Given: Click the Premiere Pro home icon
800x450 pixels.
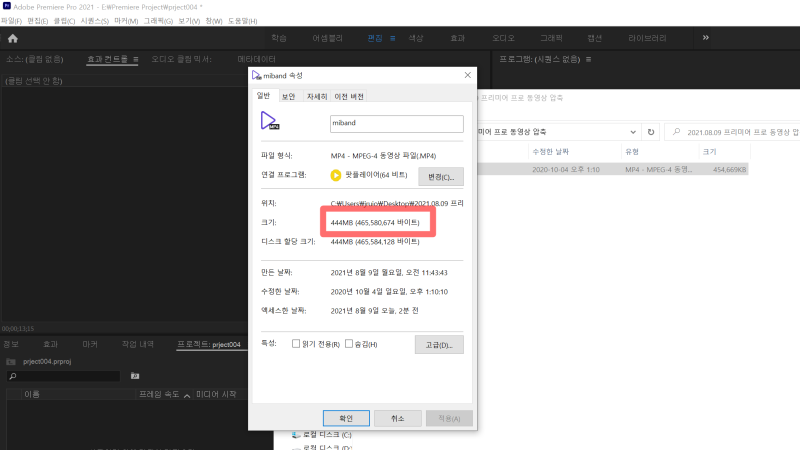Looking at the screenshot, I should pyautogui.click(x=13, y=38).
